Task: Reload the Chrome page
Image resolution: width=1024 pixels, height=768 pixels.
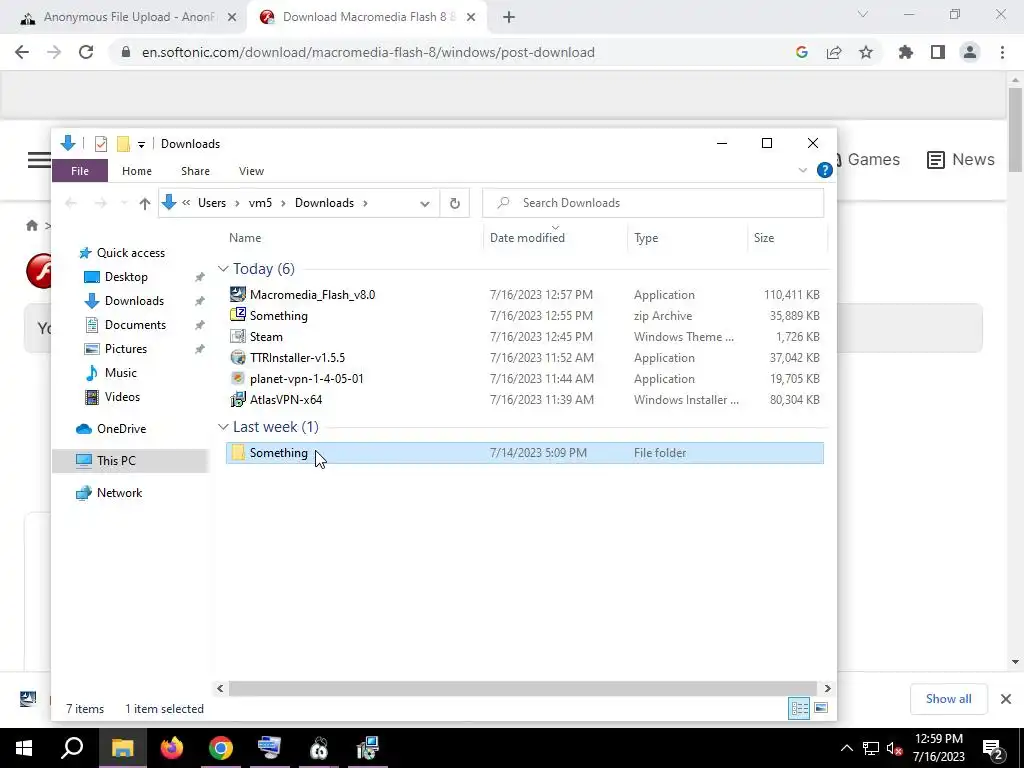Action: (86, 52)
